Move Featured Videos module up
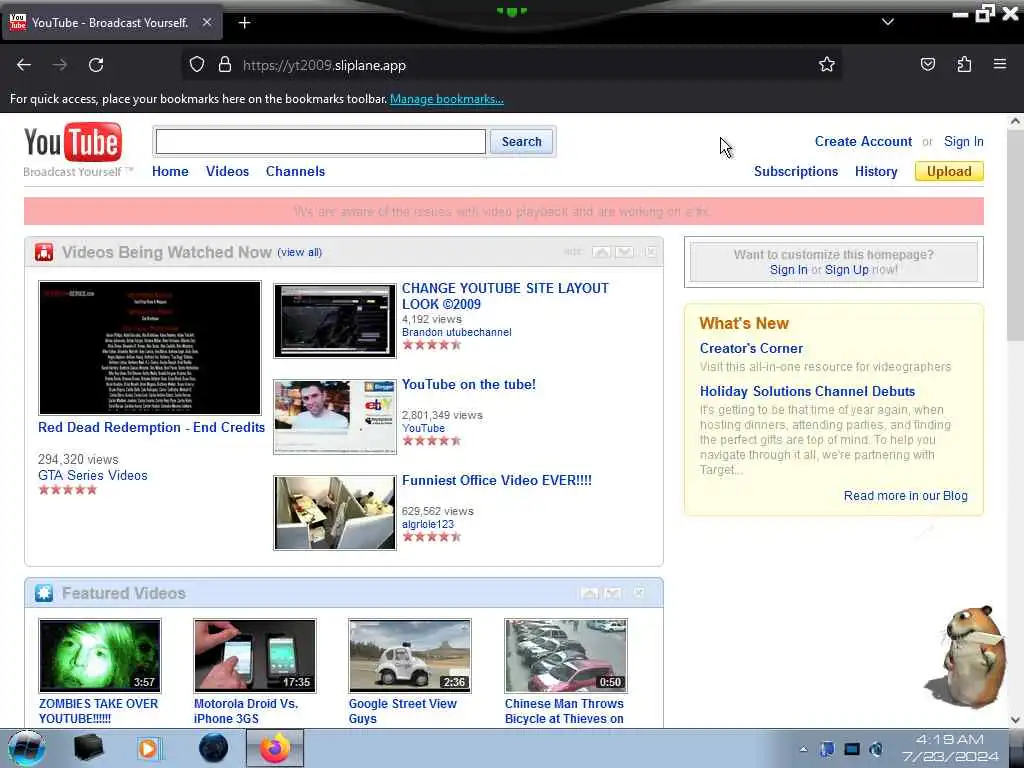This screenshot has width=1024, height=768. click(590, 593)
